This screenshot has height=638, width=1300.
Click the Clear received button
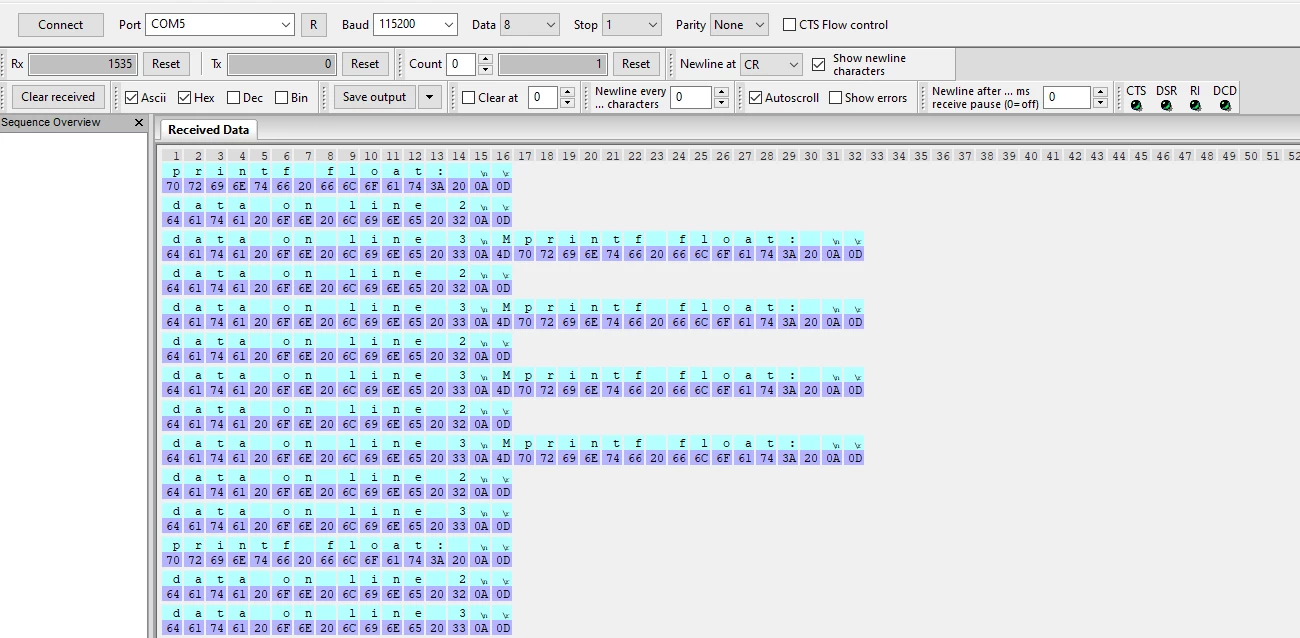click(58, 97)
